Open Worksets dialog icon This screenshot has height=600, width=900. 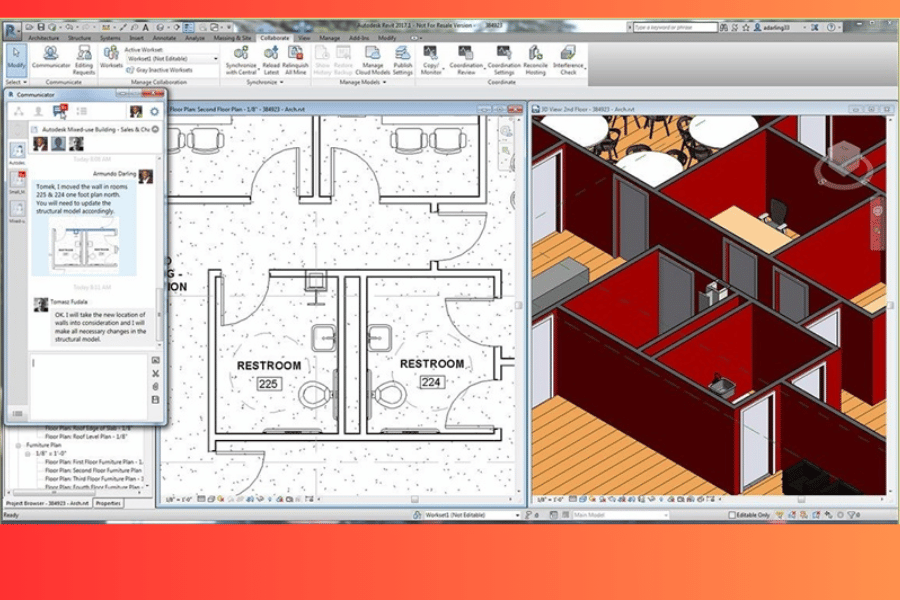click(111, 58)
